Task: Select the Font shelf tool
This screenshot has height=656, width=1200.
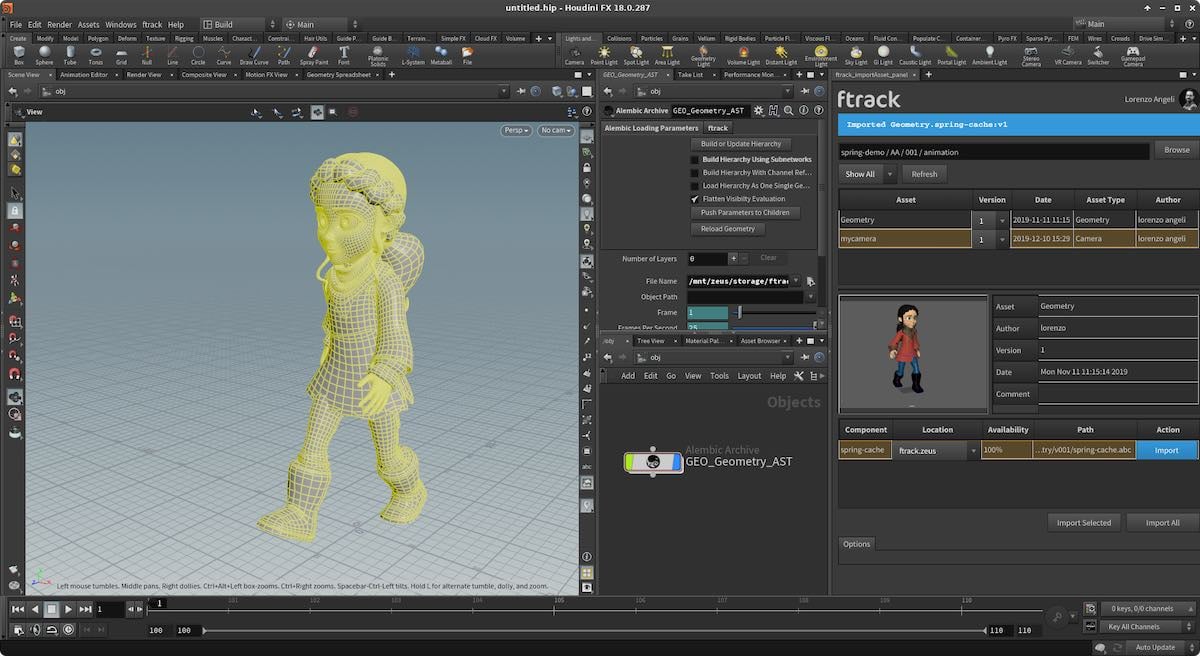Action: point(344,55)
